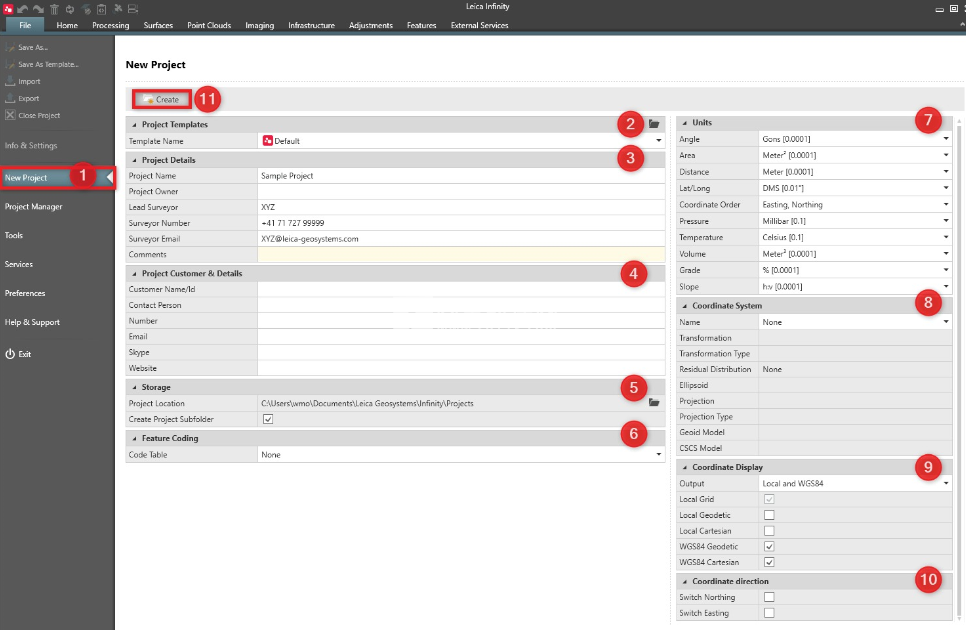966x630 pixels.
Task: Collapse the Storage section
Action: pyautogui.click(x=134, y=387)
